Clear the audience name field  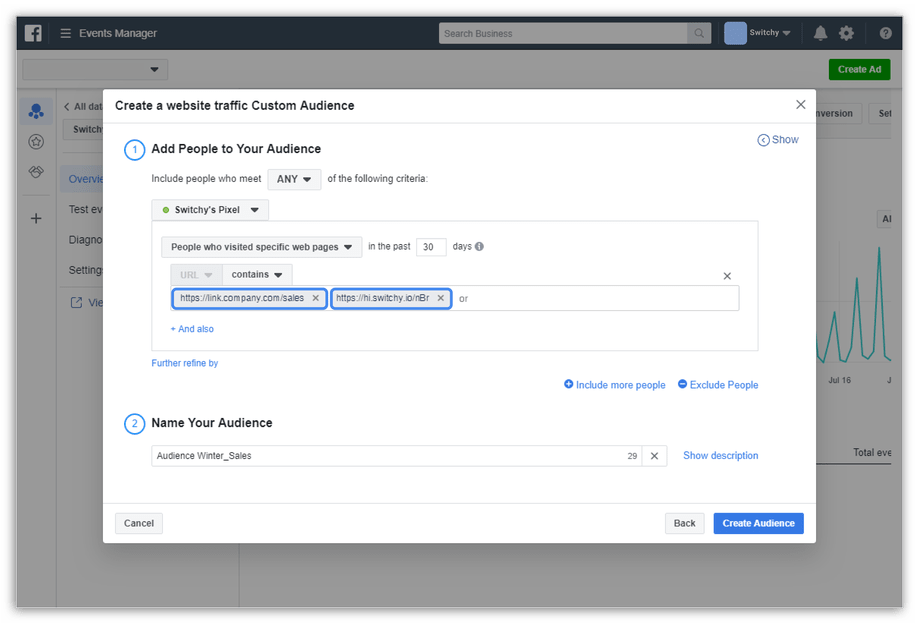point(654,456)
